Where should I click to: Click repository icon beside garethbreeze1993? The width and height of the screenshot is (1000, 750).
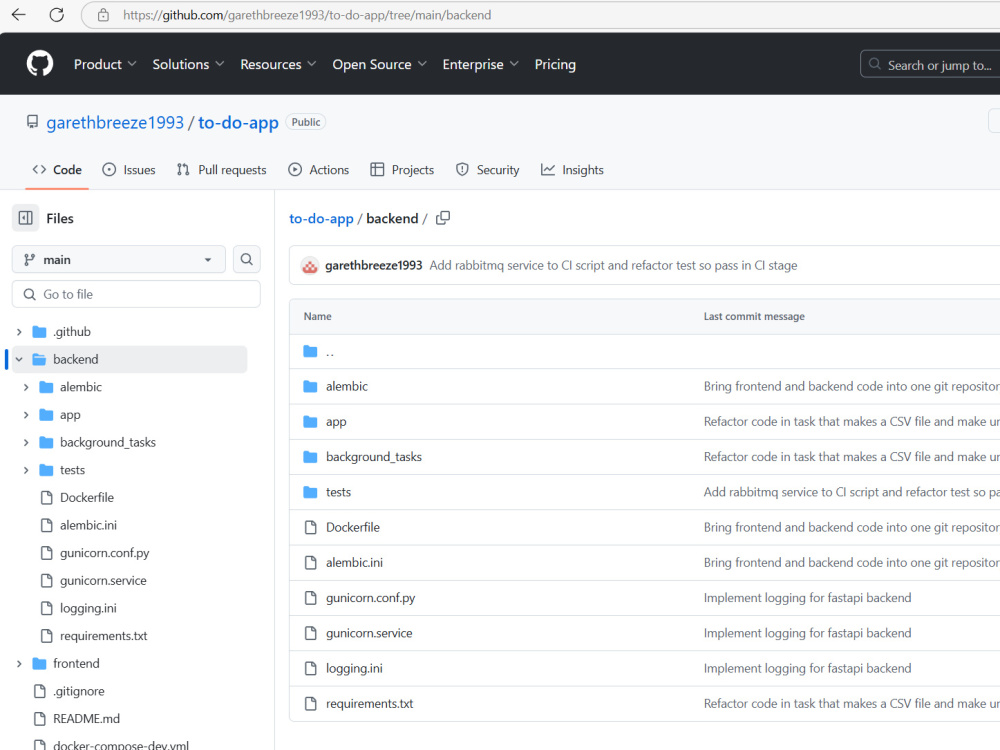[33, 122]
